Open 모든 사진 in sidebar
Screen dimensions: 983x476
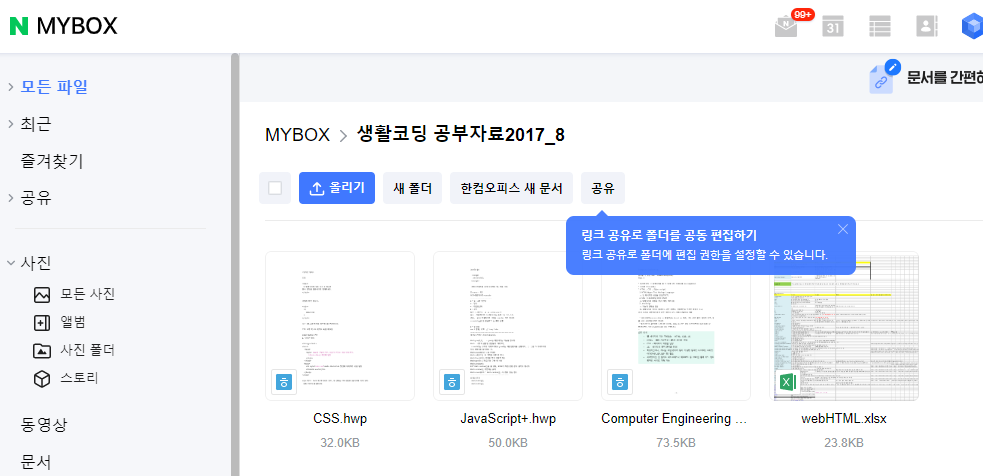[74, 294]
